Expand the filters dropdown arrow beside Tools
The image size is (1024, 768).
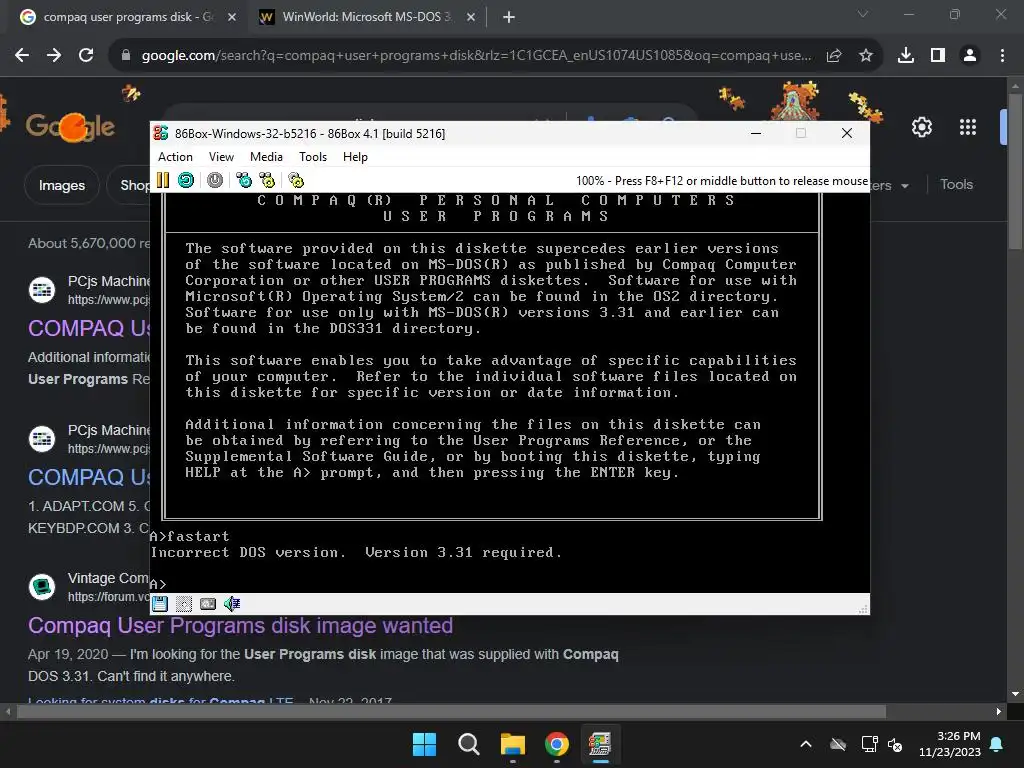[904, 186]
